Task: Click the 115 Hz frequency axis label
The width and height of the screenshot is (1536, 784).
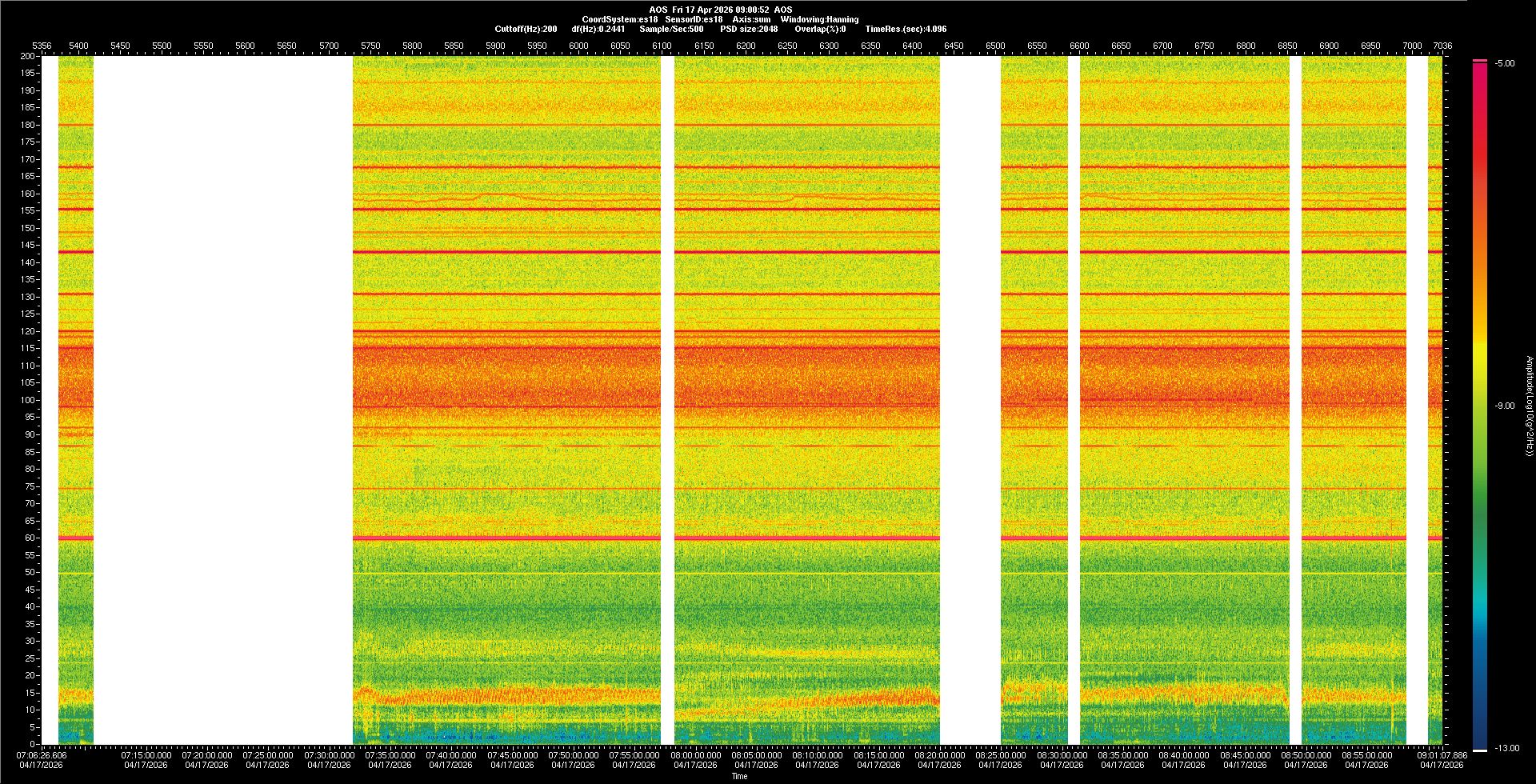Action: pos(28,348)
